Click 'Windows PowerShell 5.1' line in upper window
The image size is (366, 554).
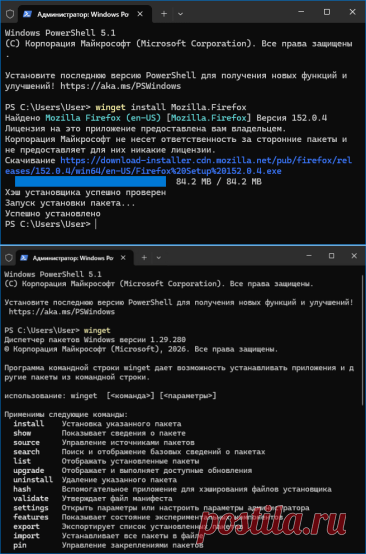click(60, 33)
